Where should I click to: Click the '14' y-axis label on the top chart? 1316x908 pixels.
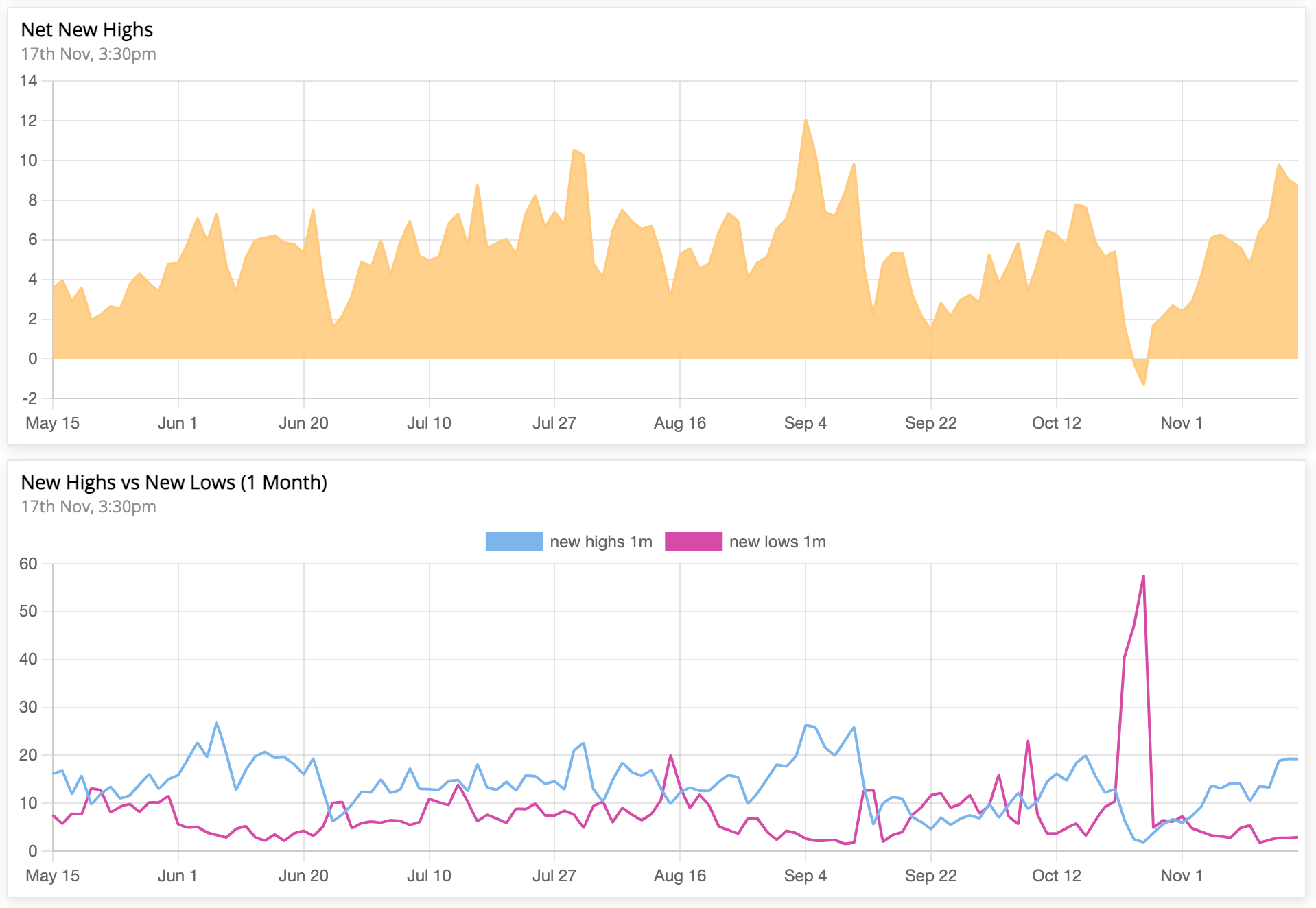[29, 81]
